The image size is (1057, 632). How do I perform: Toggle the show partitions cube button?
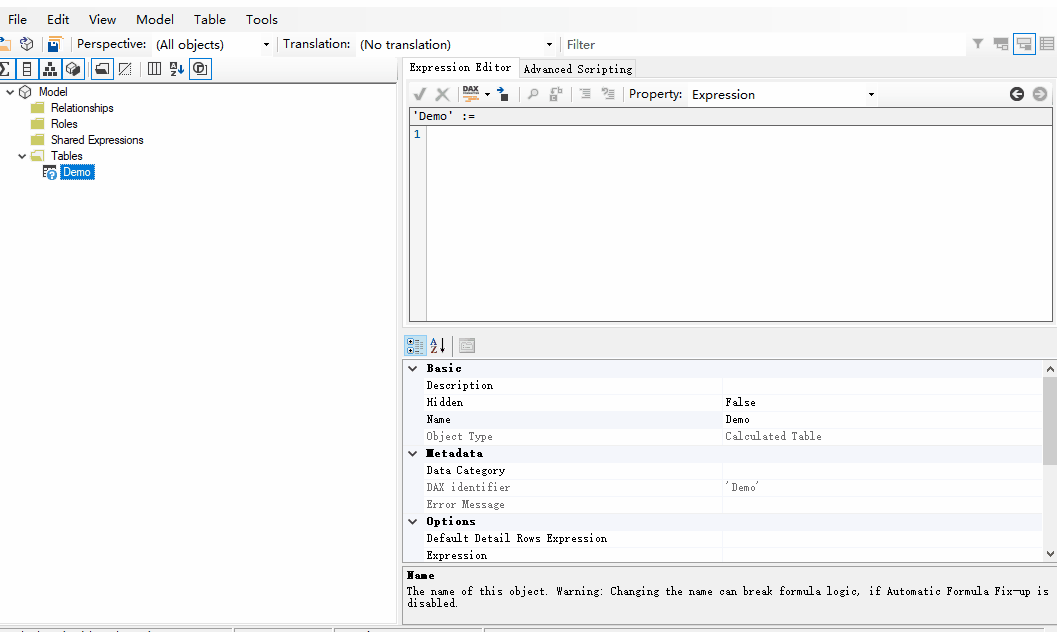[x=73, y=69]
